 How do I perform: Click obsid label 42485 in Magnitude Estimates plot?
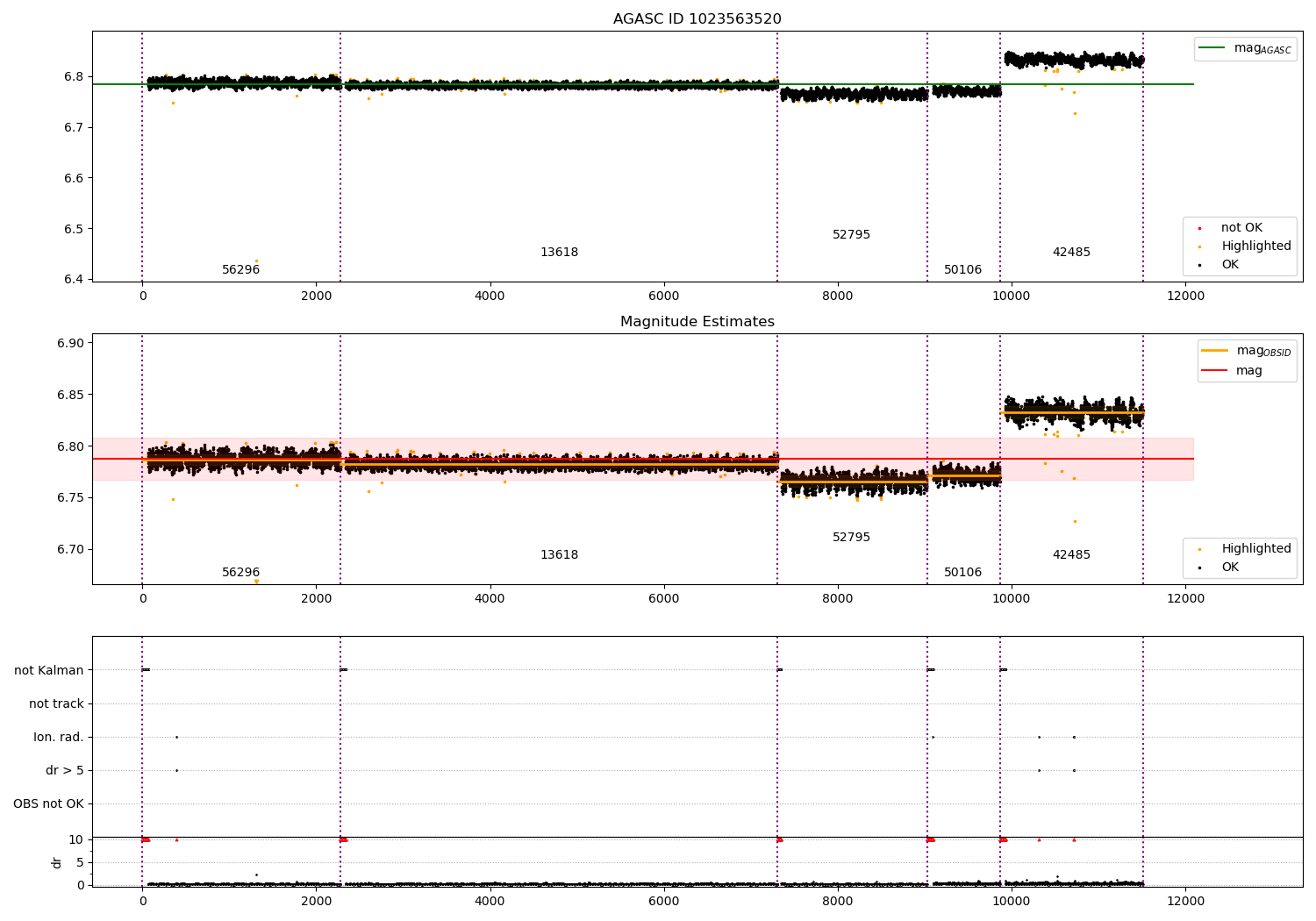tap(1071, 555)
